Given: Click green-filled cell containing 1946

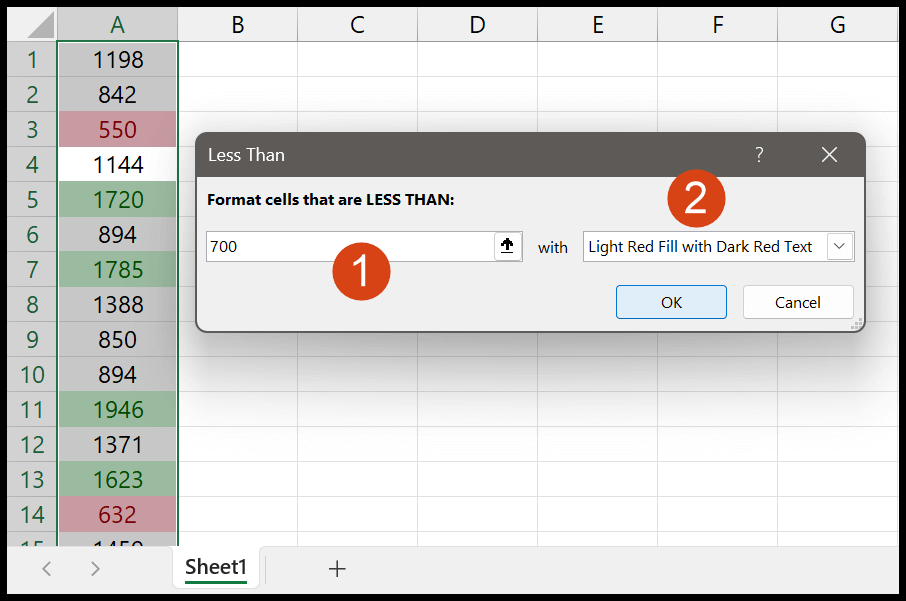Looking at the screenshot, I should click(117, 409).
